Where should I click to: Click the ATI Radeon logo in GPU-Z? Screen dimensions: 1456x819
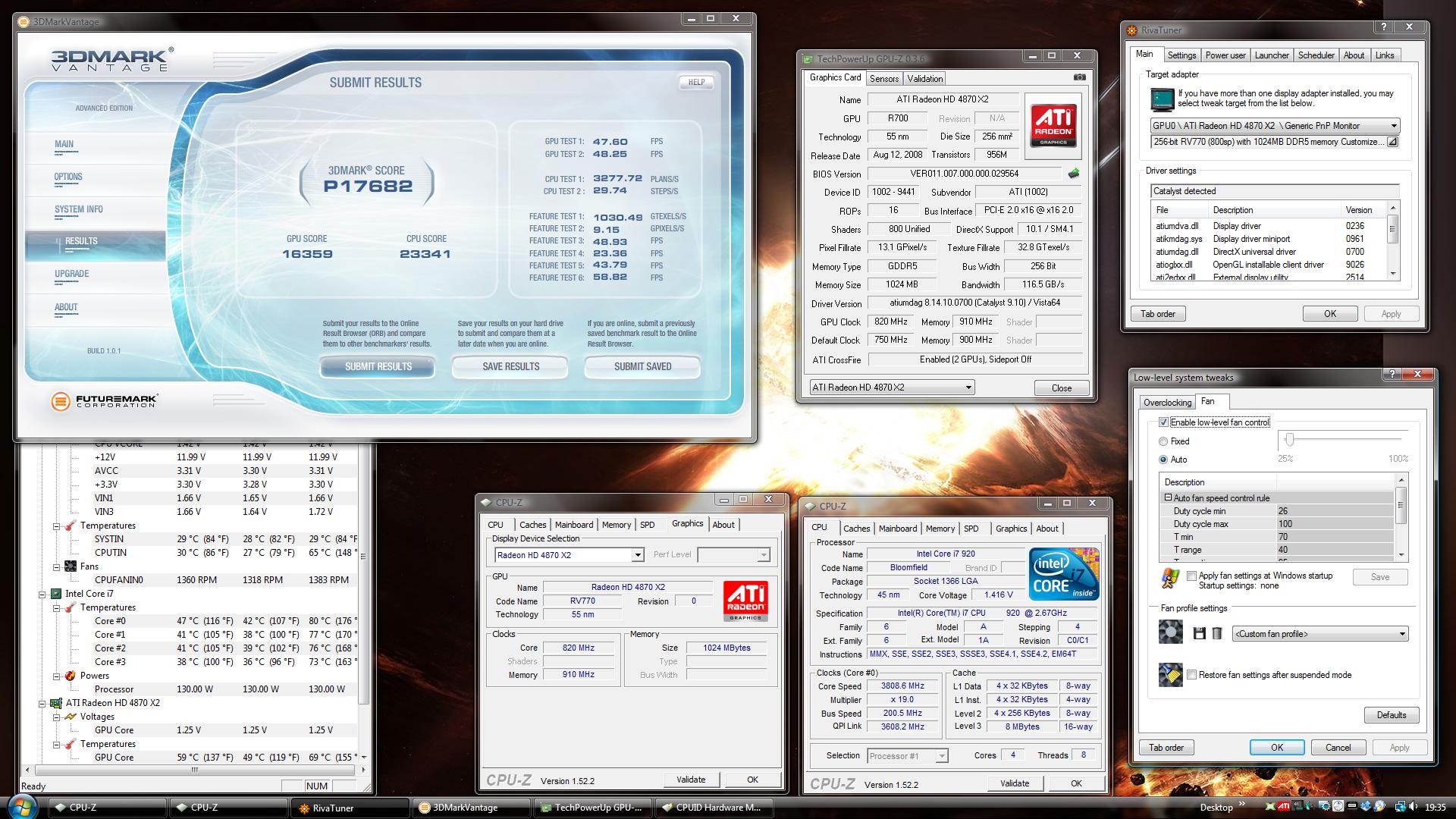pyautogui.click(x=1053, y=126)
